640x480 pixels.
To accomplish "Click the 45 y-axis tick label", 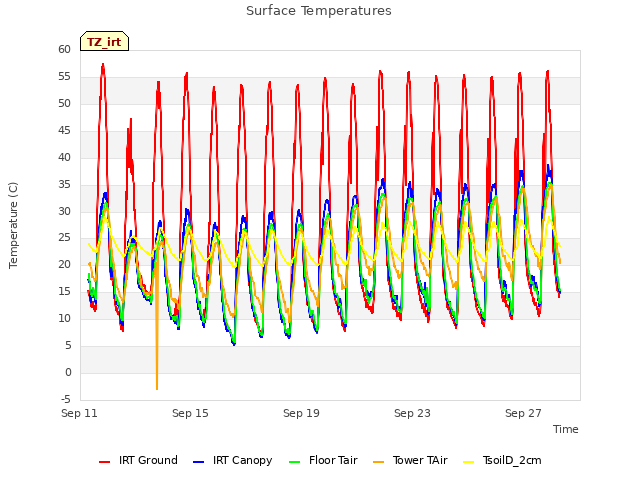I will 64,130.
